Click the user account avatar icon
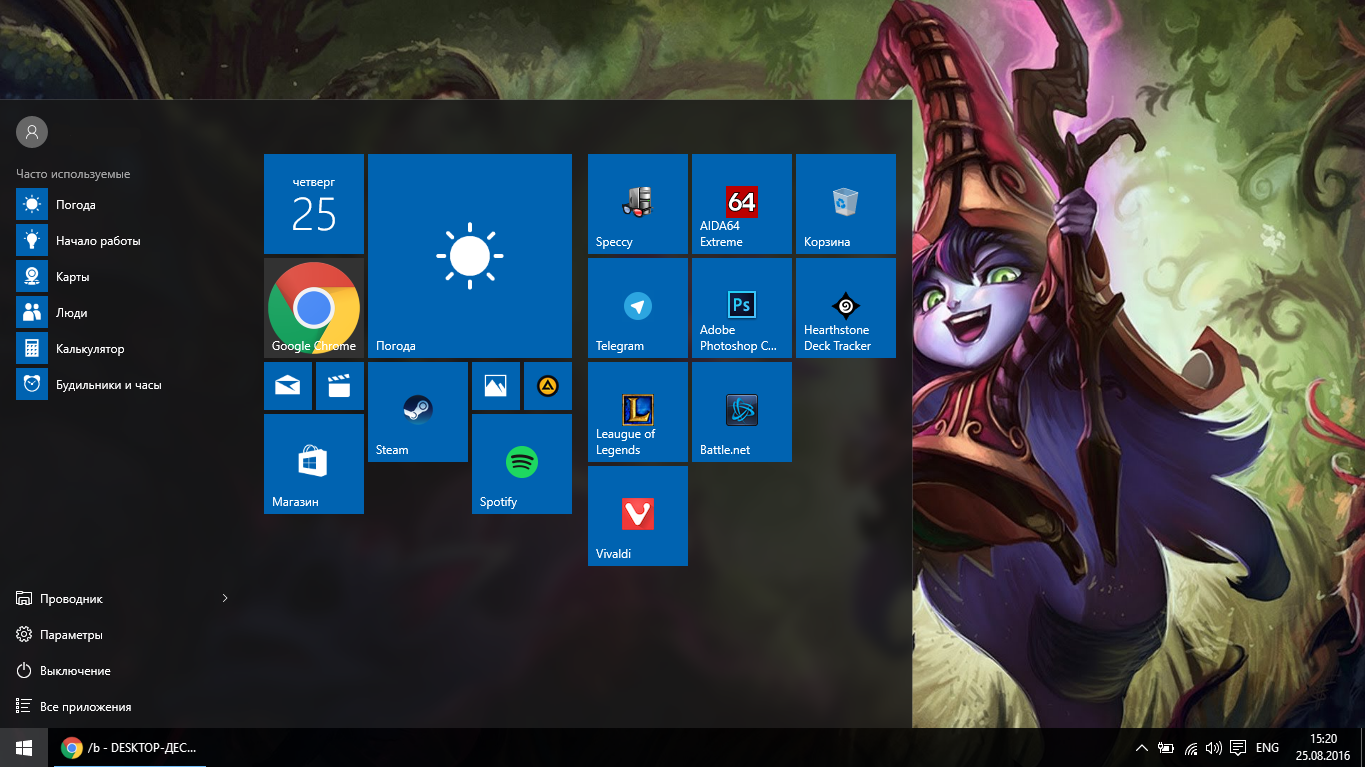 tap(32, 131)
